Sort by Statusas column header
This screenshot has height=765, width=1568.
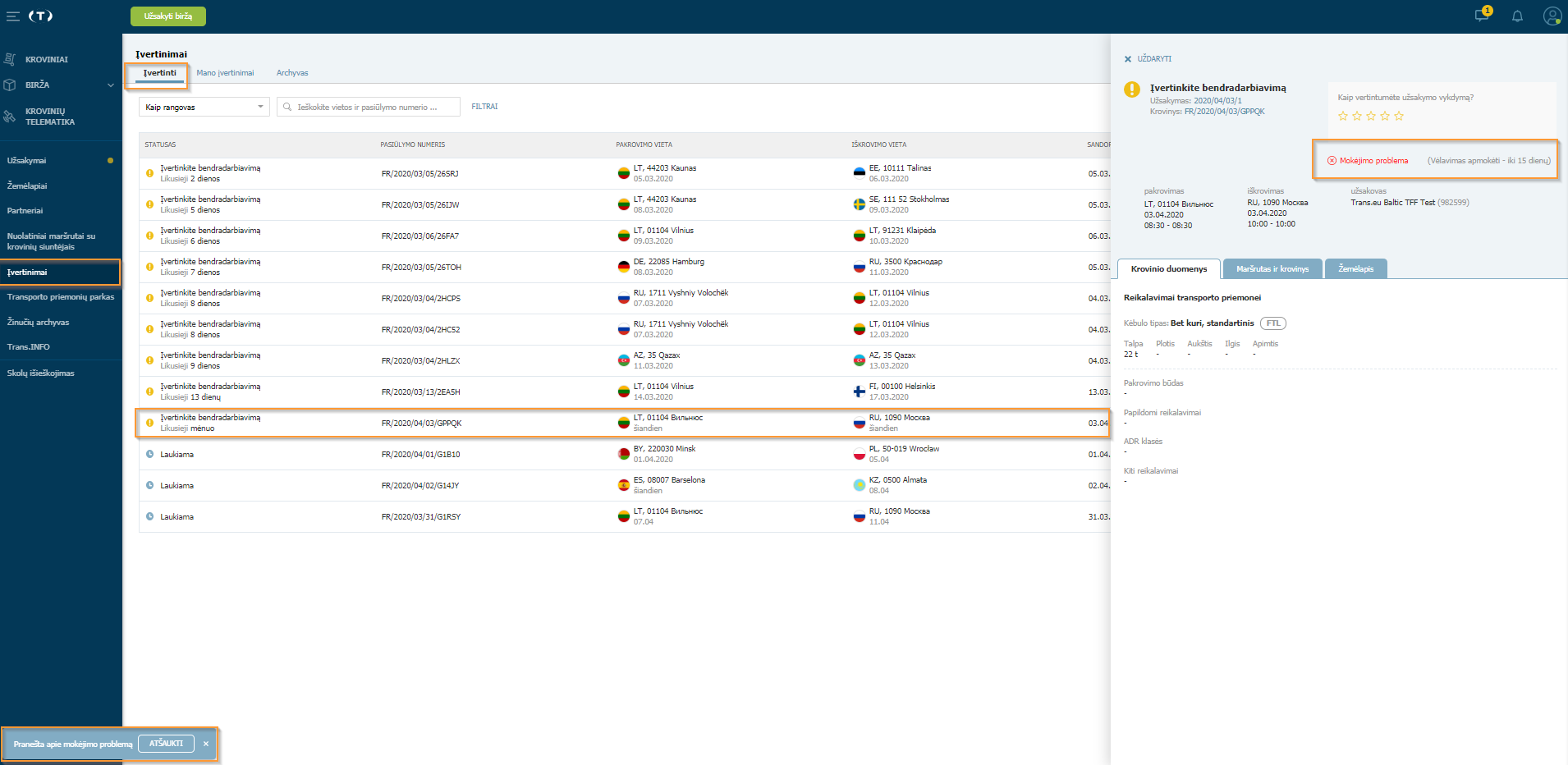[160, 144]
